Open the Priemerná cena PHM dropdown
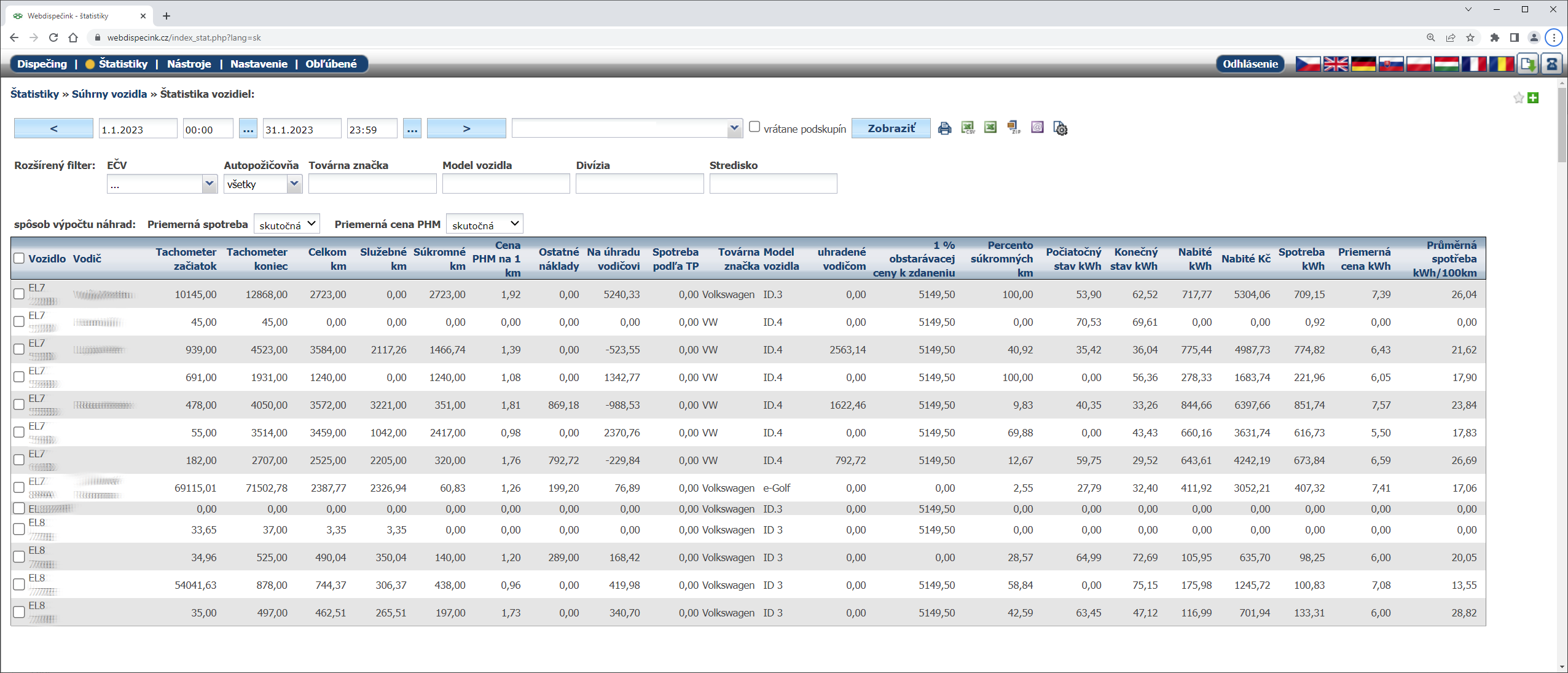This screenshot has width=1568, height=673. 484,224
